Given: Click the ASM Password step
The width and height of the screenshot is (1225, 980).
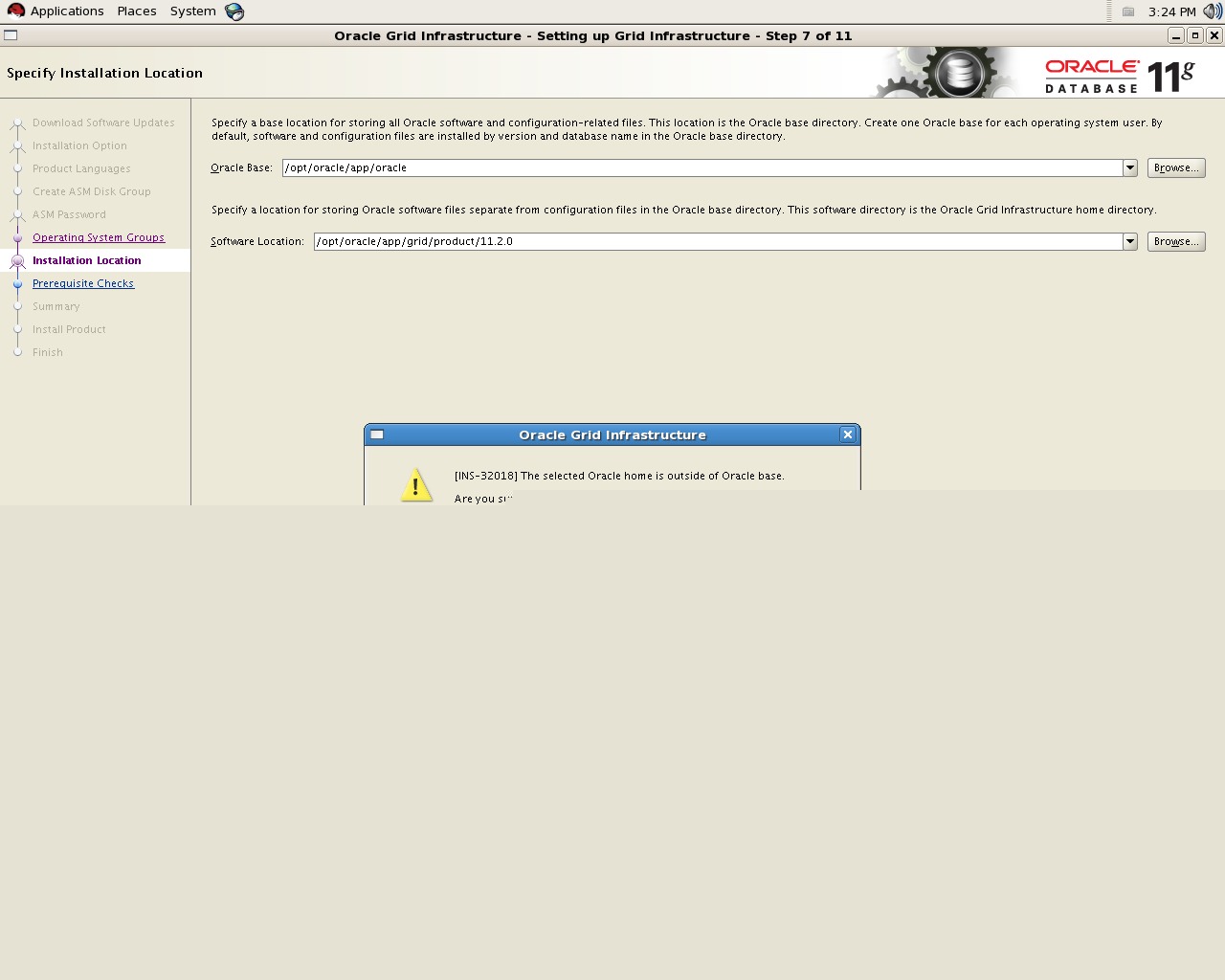Looking at the screenshot, I should 69,214.
